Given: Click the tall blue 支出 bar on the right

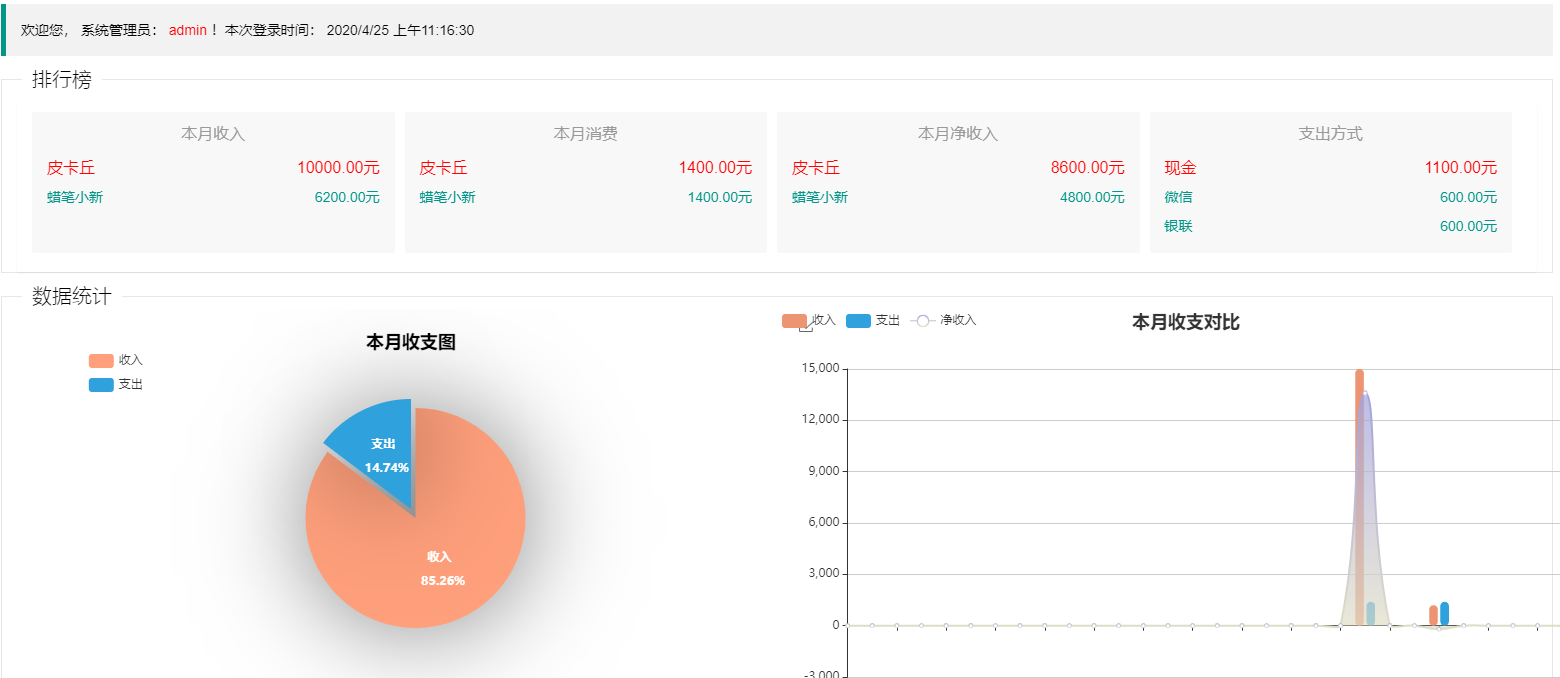Looking at the screenshot, I should tap(1444, 614).
